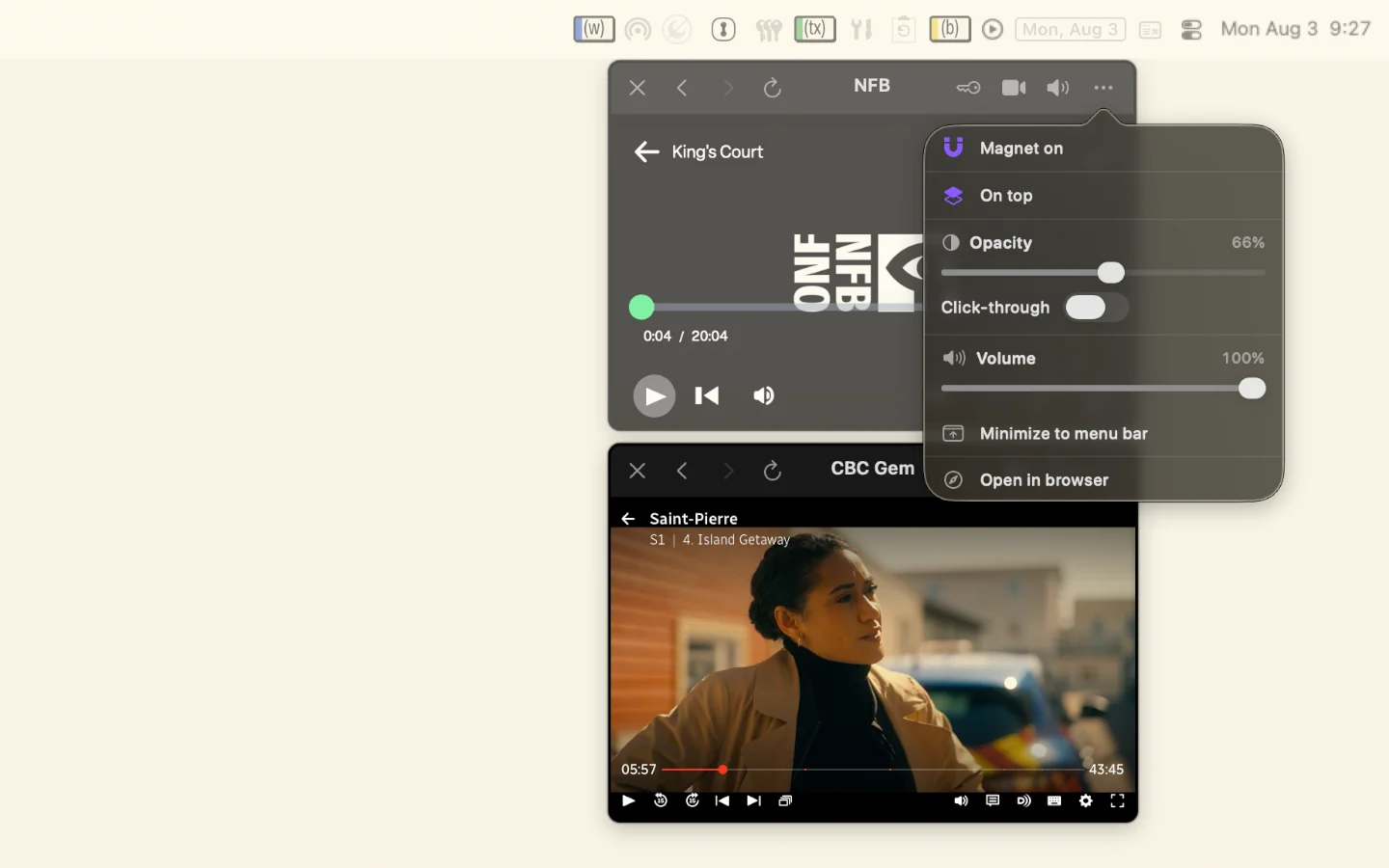The height and width of the screenshot is (868, 1389).
Task: Toggle Magnet on in the popup menu
Action: pyautogui.click(x=1103, y=149)
